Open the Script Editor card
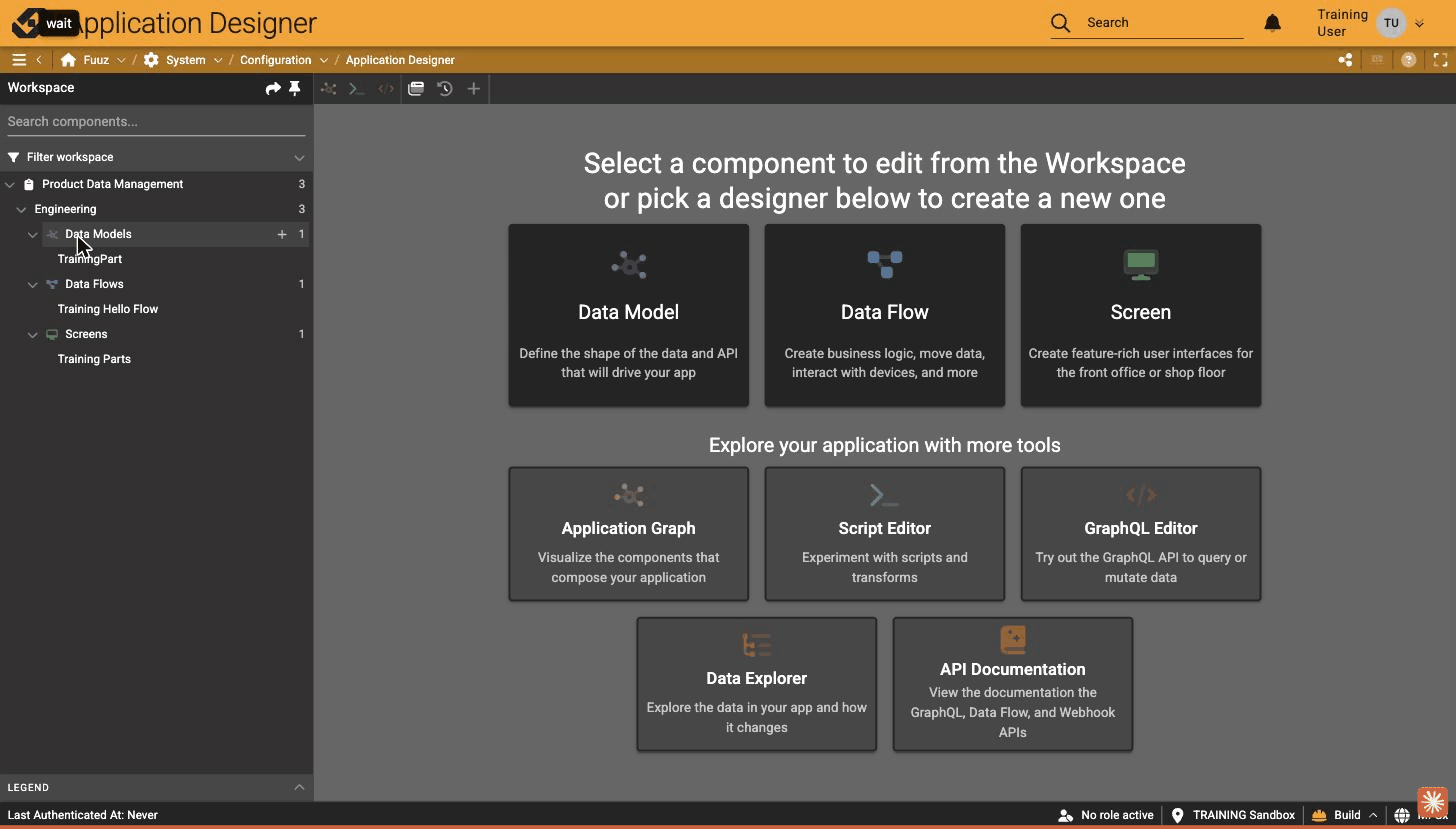Viewport: 1456px width, 829px height. (885, 534)
